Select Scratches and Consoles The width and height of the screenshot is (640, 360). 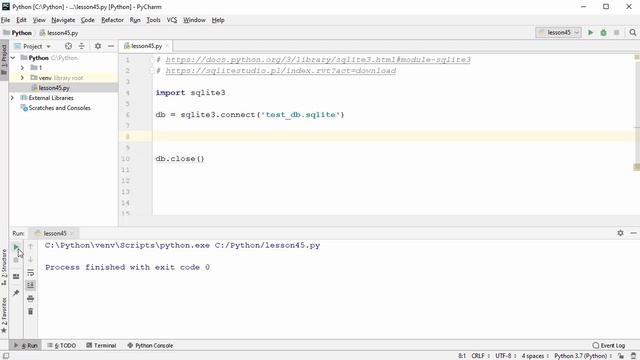(60, 108)
